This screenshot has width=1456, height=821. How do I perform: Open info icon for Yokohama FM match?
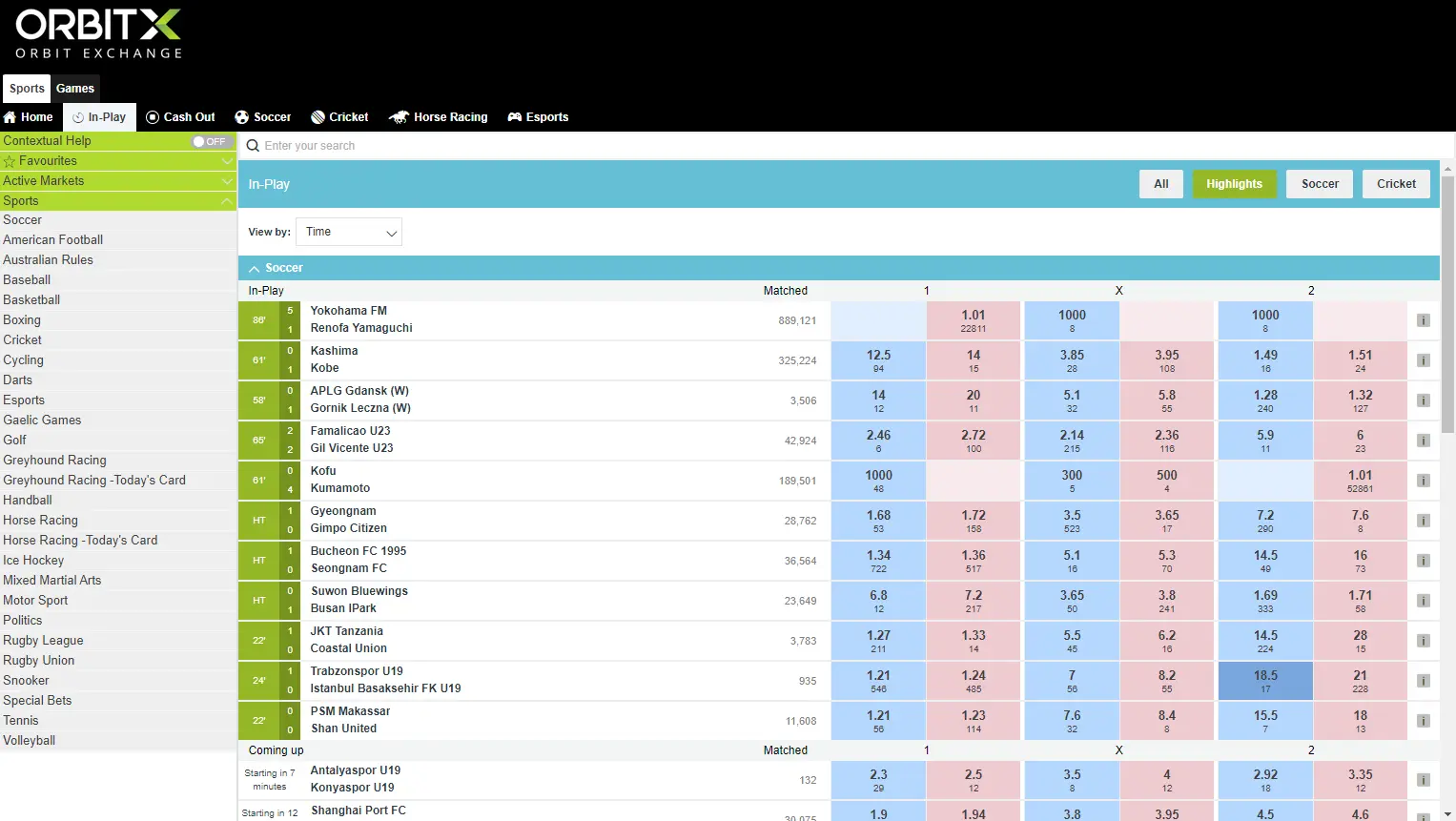point(1424,320)
